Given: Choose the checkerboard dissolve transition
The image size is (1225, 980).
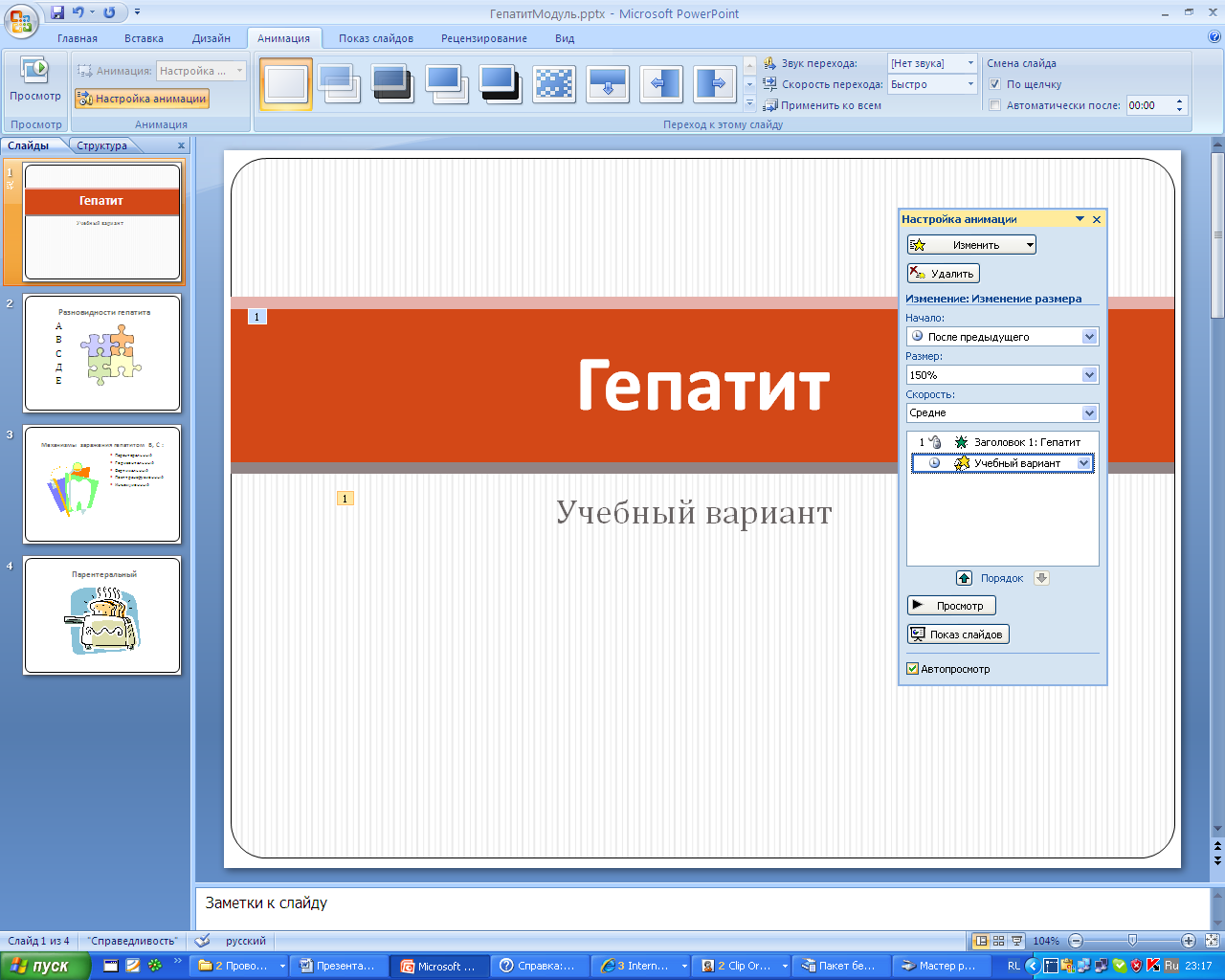Looking at the screenshot, I should pos(554,84).
